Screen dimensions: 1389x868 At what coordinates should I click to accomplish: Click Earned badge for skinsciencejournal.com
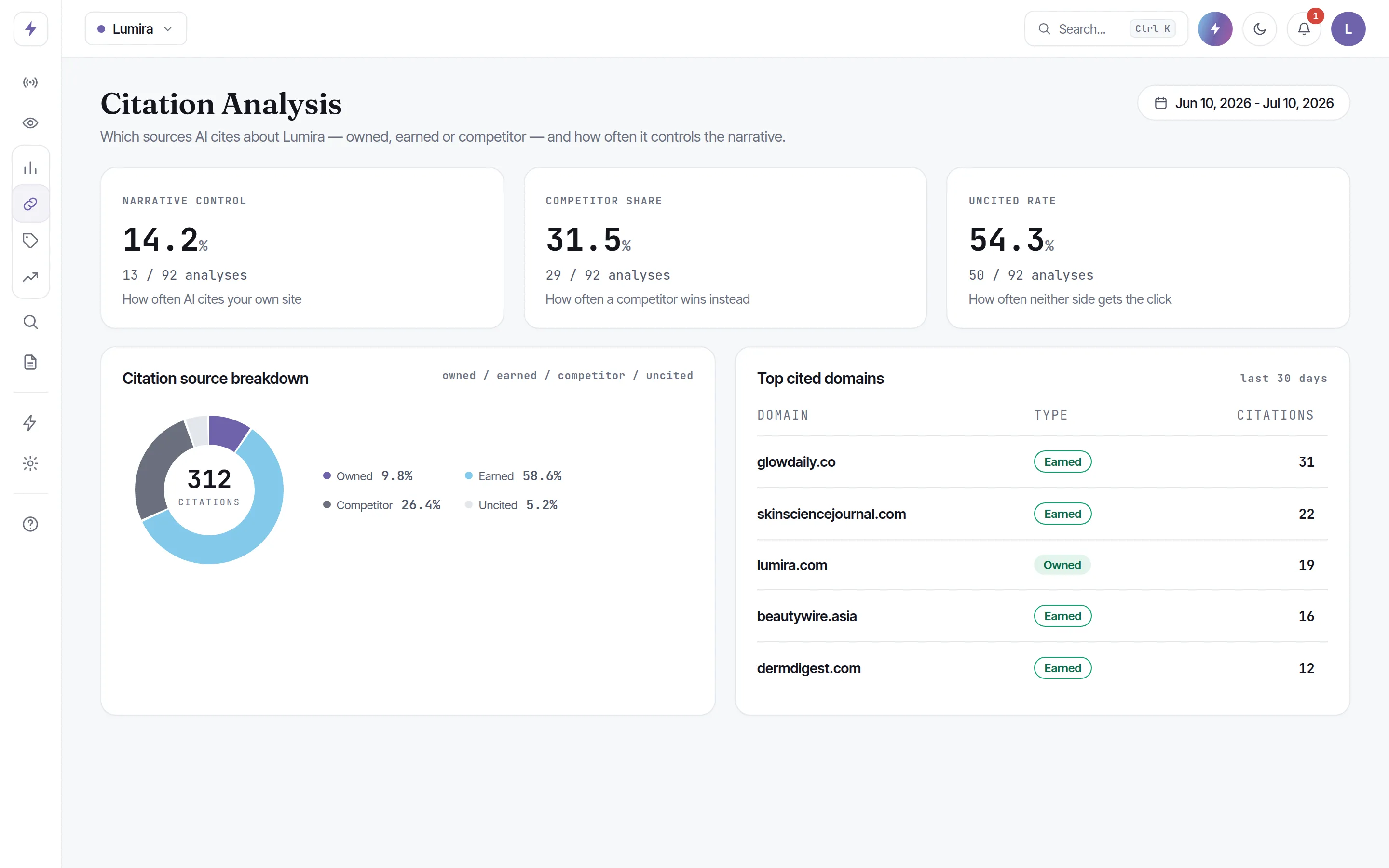pyautogui.click(x=1062, y=513)
